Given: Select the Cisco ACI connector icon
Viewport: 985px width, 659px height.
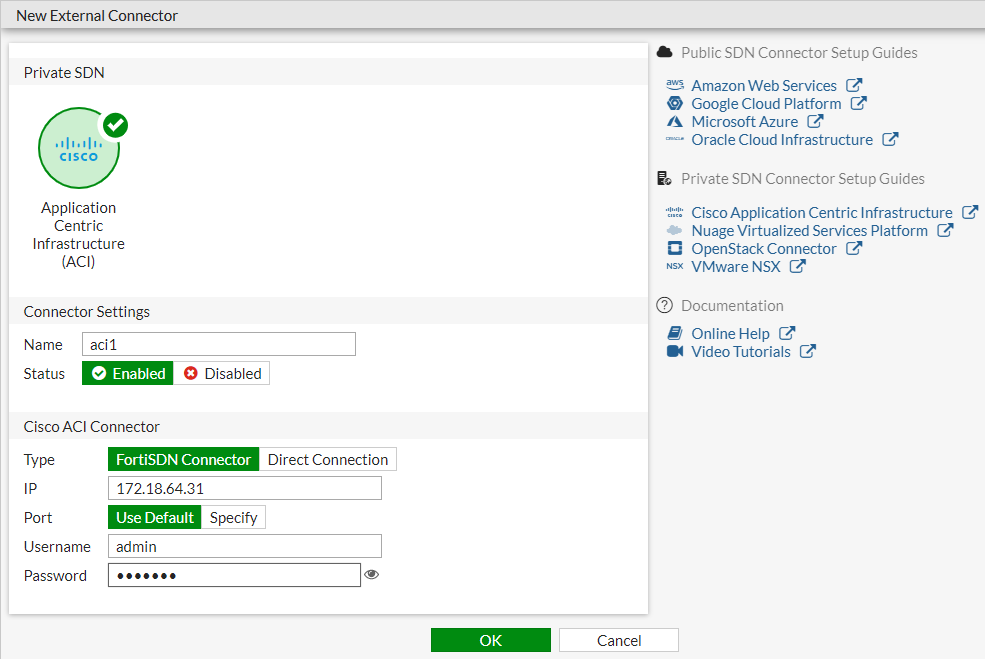Looking at the screenshot, I should tap(79, 147).
